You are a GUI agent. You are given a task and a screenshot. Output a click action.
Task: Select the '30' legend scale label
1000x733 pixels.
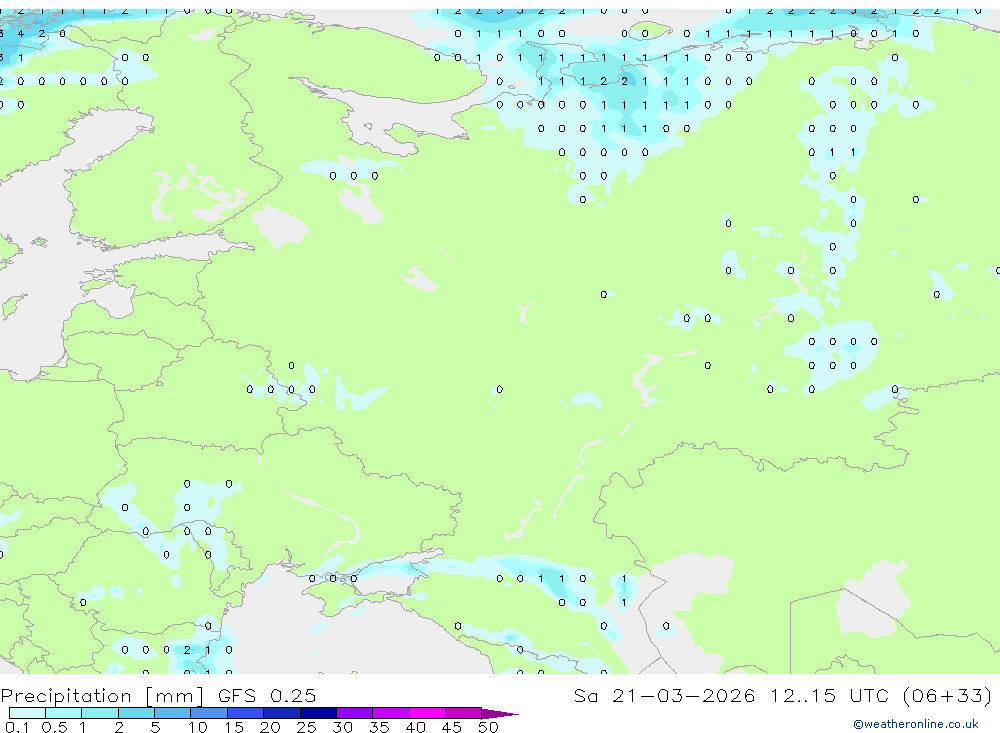342,727
